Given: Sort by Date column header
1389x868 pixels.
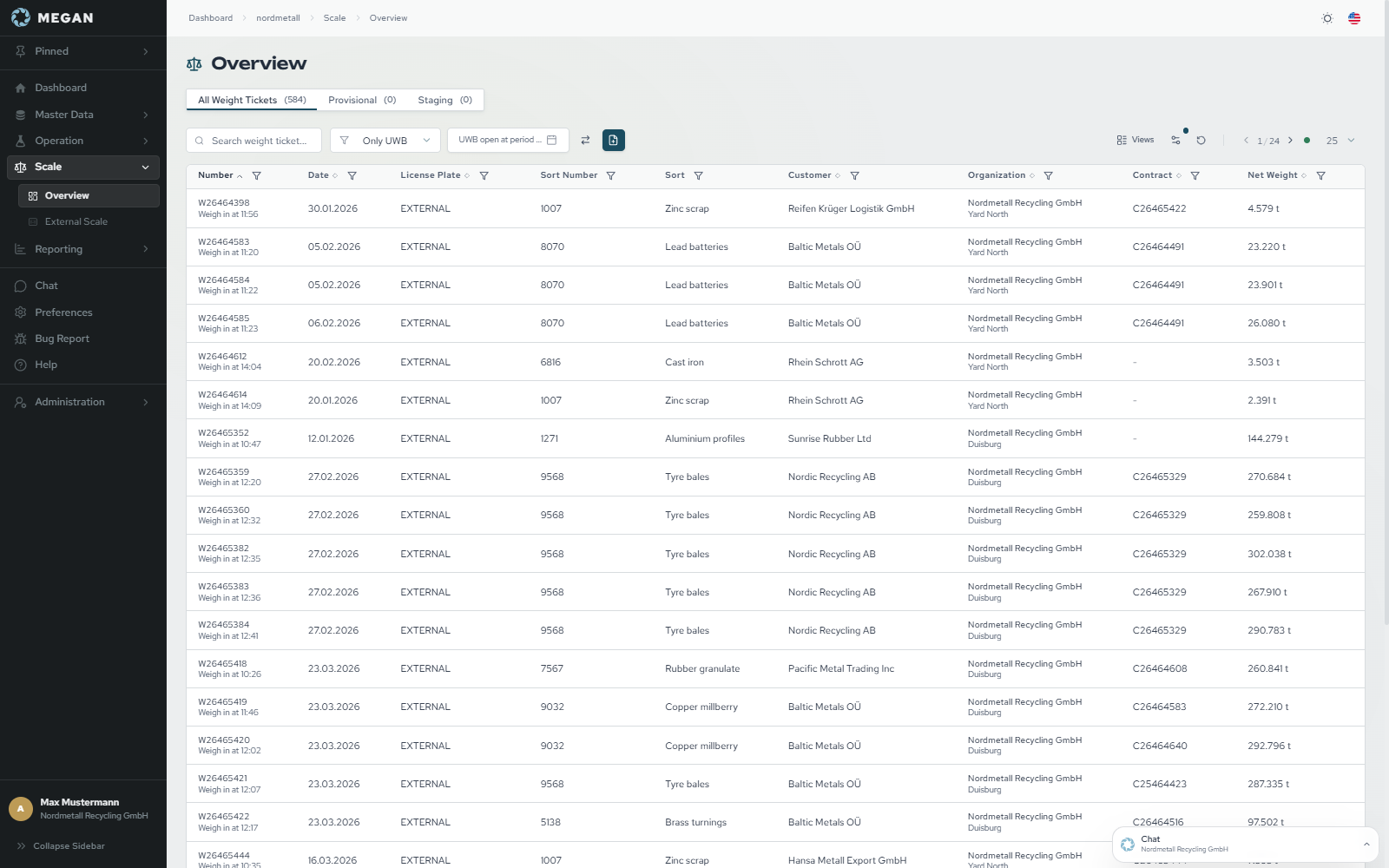Looking at the screenshot, I should pos(322,175).
